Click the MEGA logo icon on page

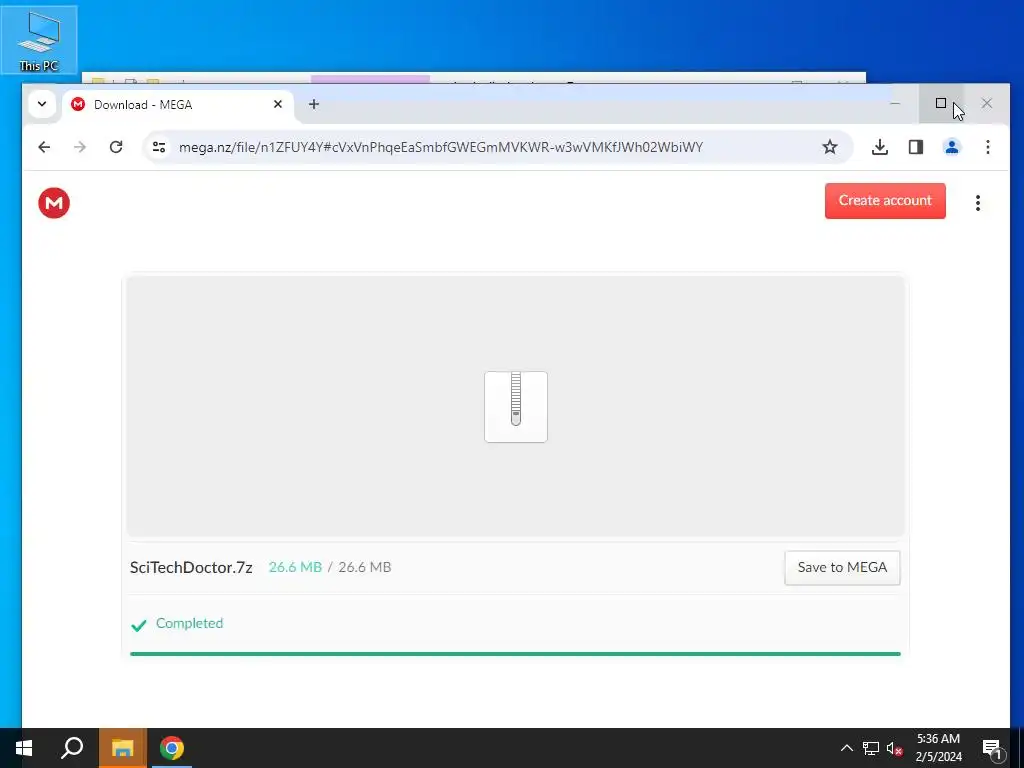54,203
